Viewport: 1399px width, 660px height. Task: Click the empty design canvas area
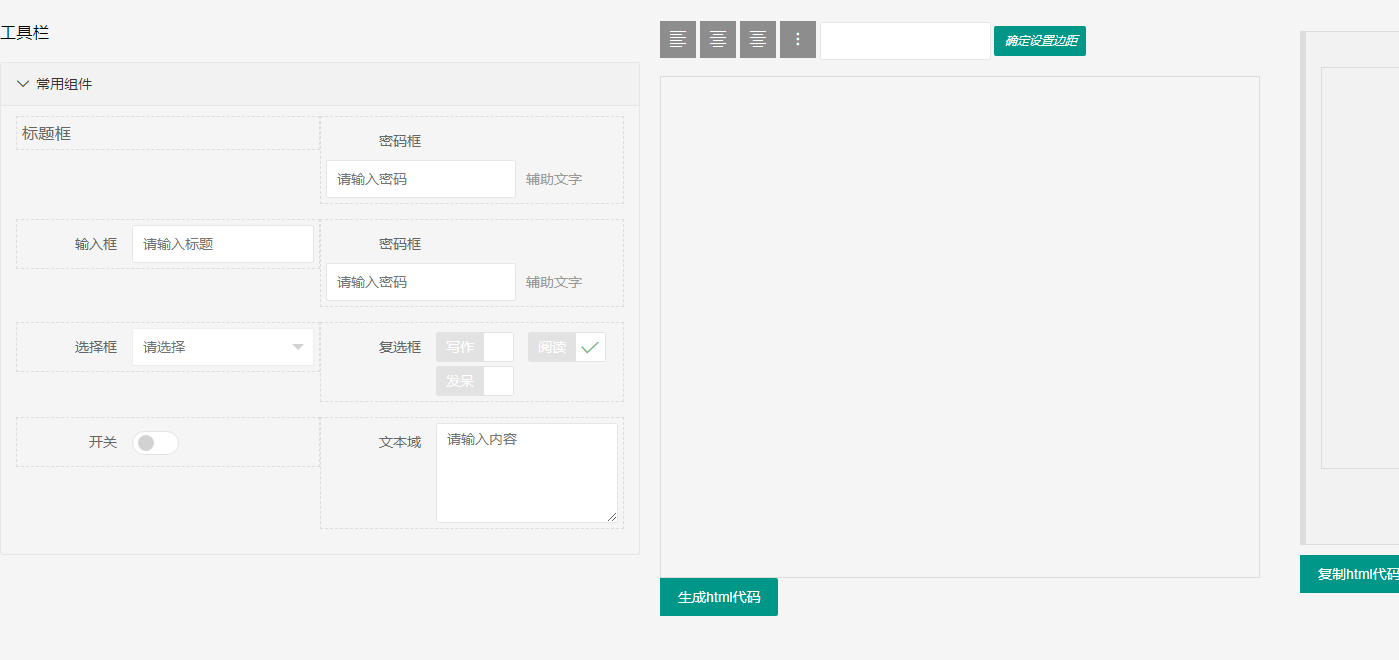coord(960,327)
